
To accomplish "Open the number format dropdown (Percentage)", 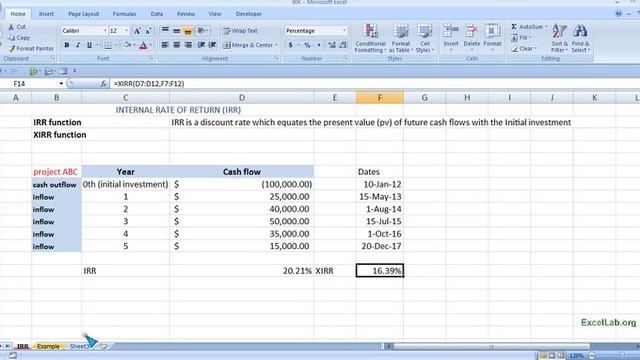I will pyautogui.click(x=344, y=31).
